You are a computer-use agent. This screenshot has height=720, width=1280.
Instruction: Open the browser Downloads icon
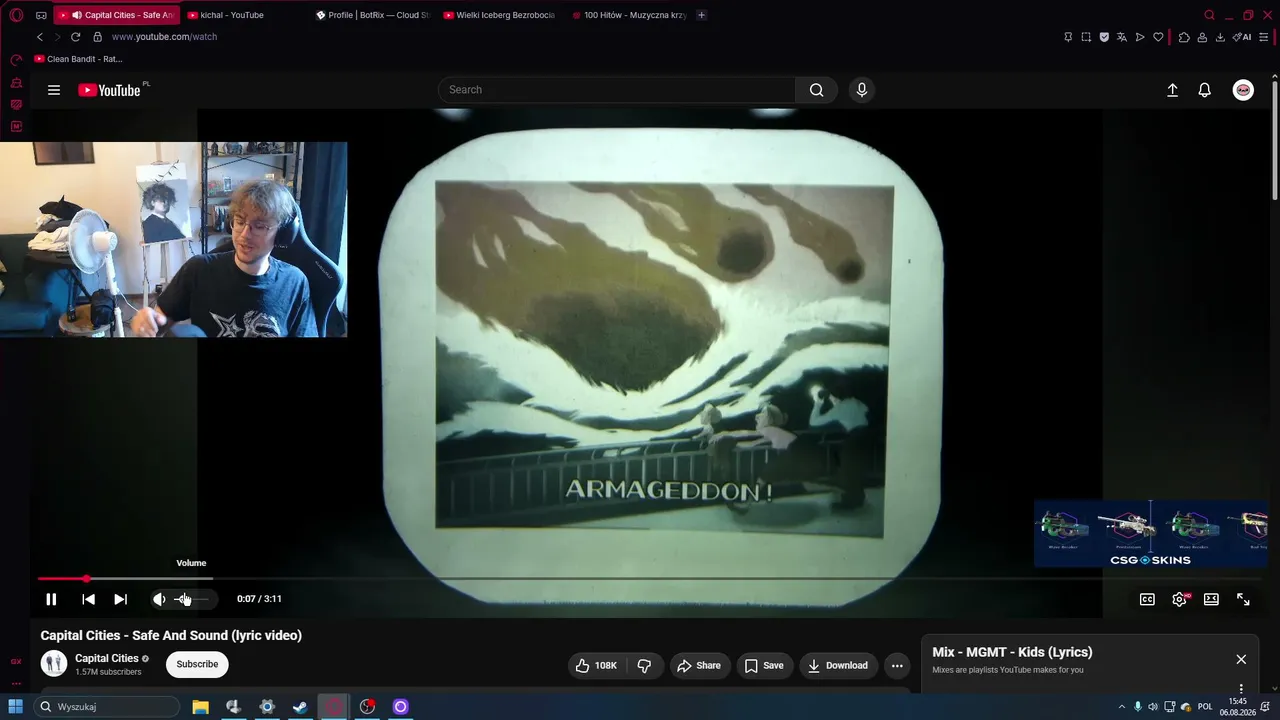[1220, 37]
